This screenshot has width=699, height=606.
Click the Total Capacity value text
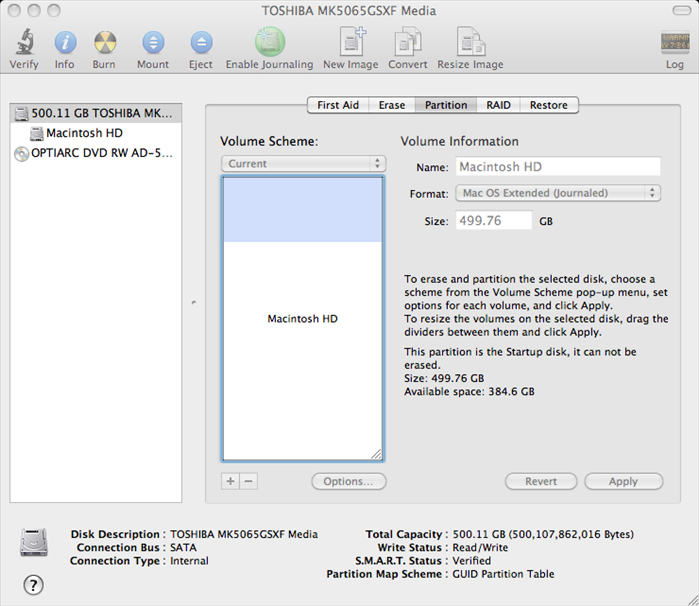(x=543, y=534)
